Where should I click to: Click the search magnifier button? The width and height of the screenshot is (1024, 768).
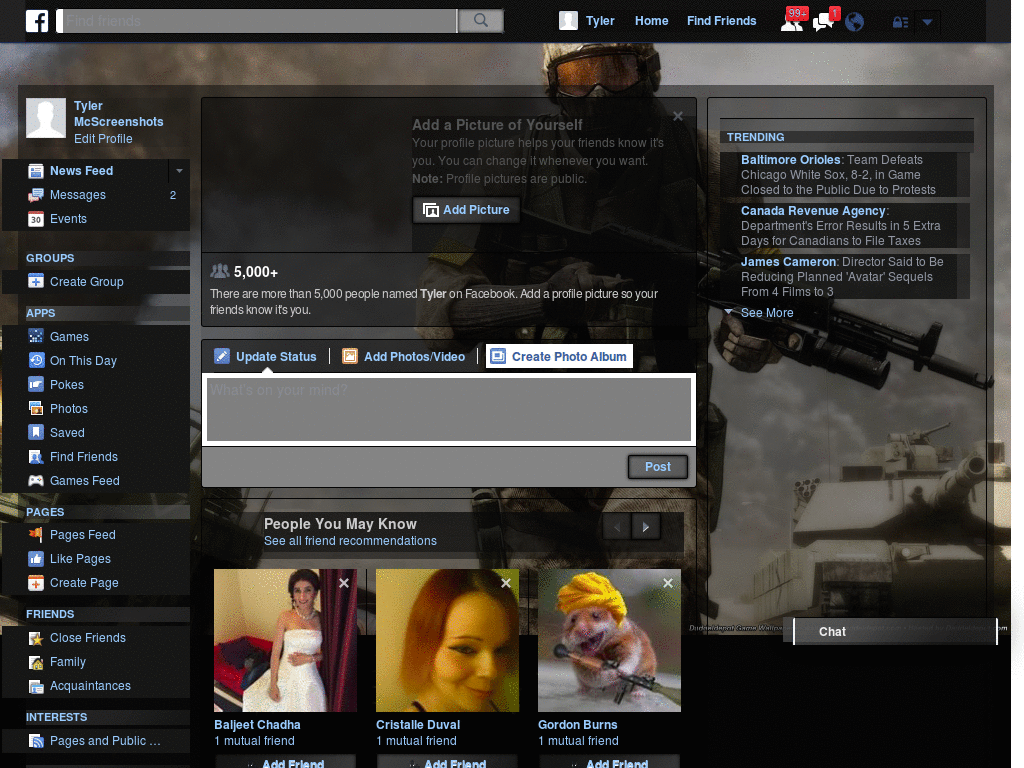[x=481, y=21]
